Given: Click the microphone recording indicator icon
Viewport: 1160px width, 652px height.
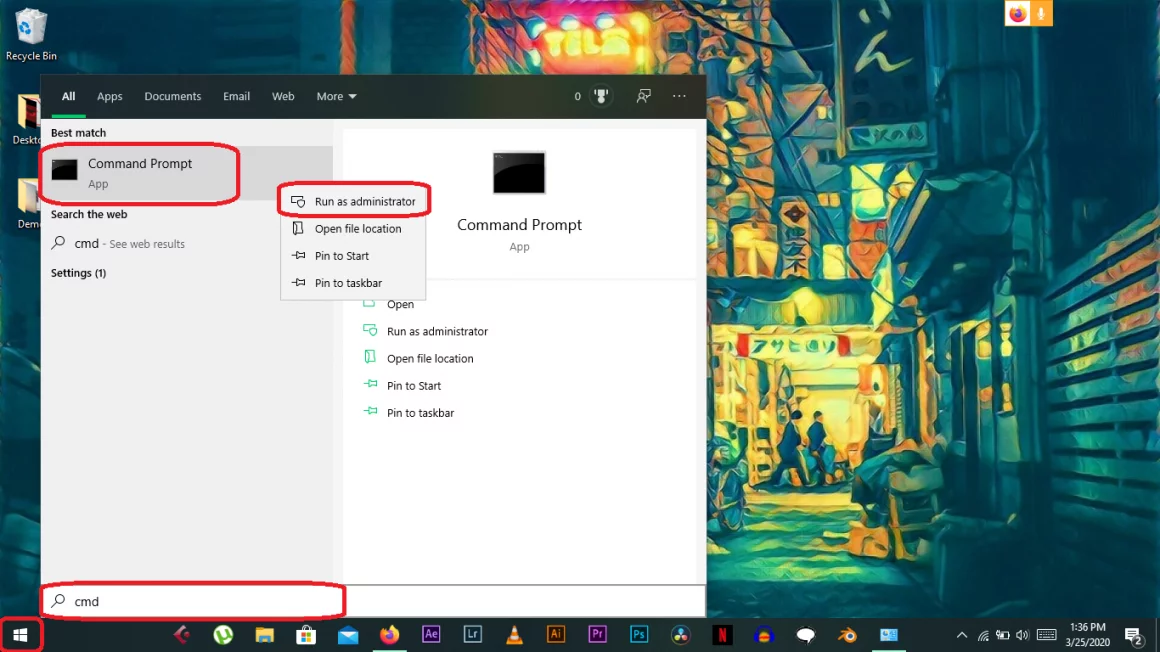Looking at the screenshot, I should click(1041, 13).
